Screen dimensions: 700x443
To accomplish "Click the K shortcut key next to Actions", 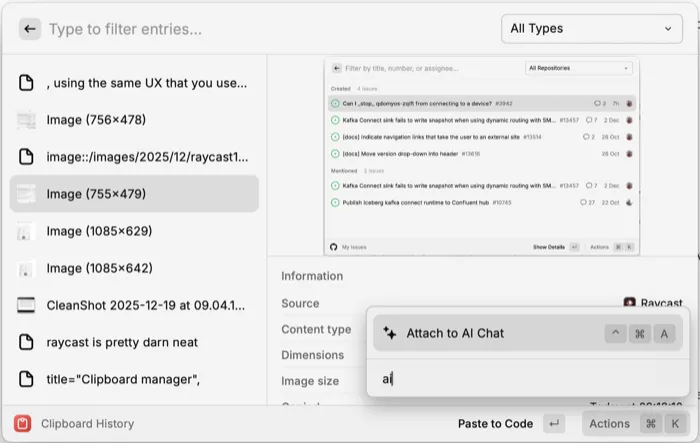I will 675,423.
